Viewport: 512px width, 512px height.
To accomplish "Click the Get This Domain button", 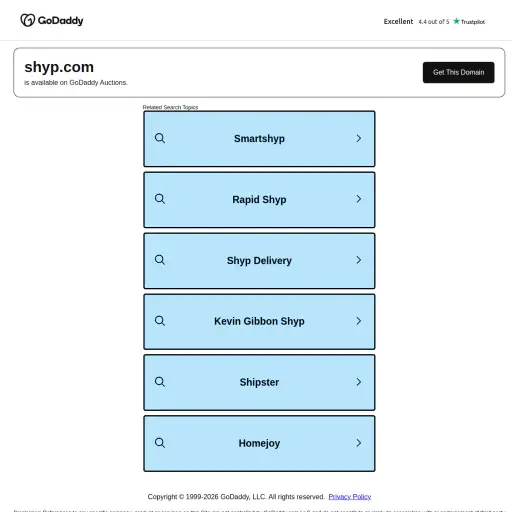I will (458, 72).
